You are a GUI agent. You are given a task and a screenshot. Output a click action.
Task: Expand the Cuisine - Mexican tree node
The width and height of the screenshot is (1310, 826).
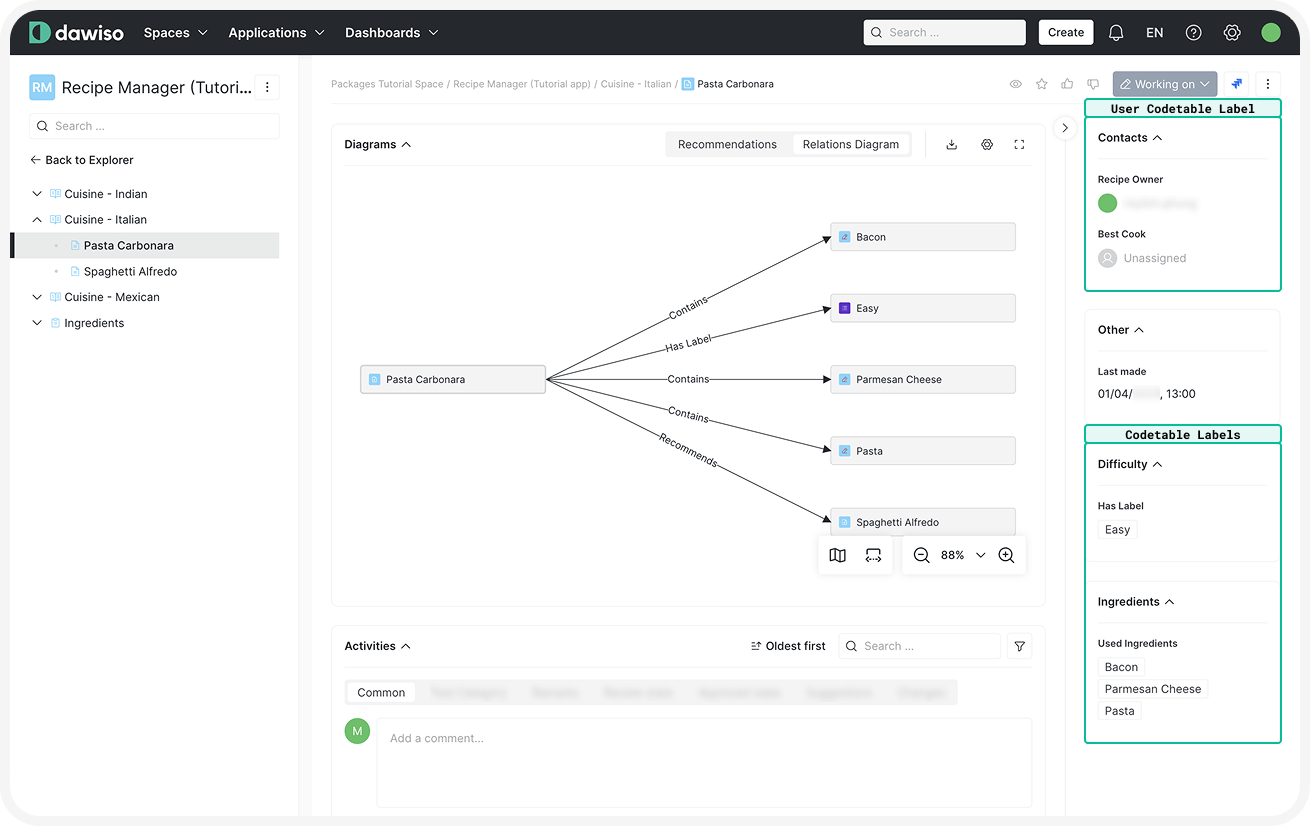[x=37, y=297]
